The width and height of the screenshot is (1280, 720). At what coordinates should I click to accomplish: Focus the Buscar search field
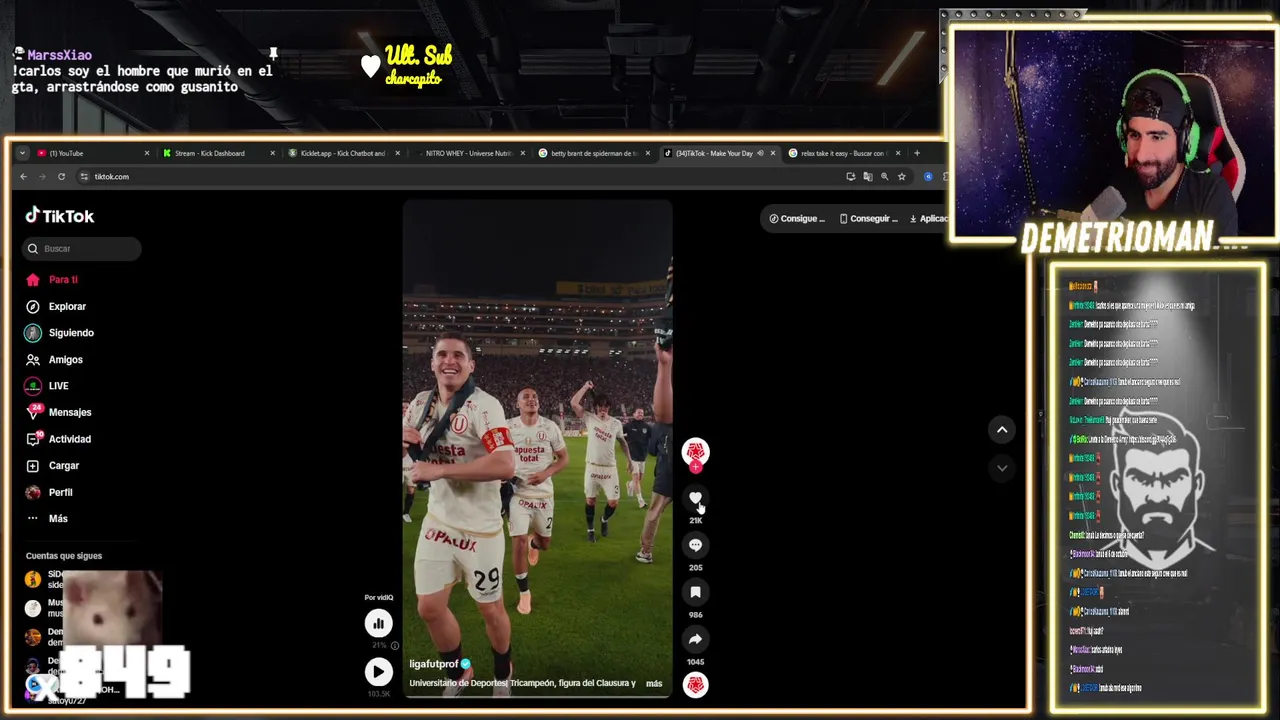click(x=82, y=248)
